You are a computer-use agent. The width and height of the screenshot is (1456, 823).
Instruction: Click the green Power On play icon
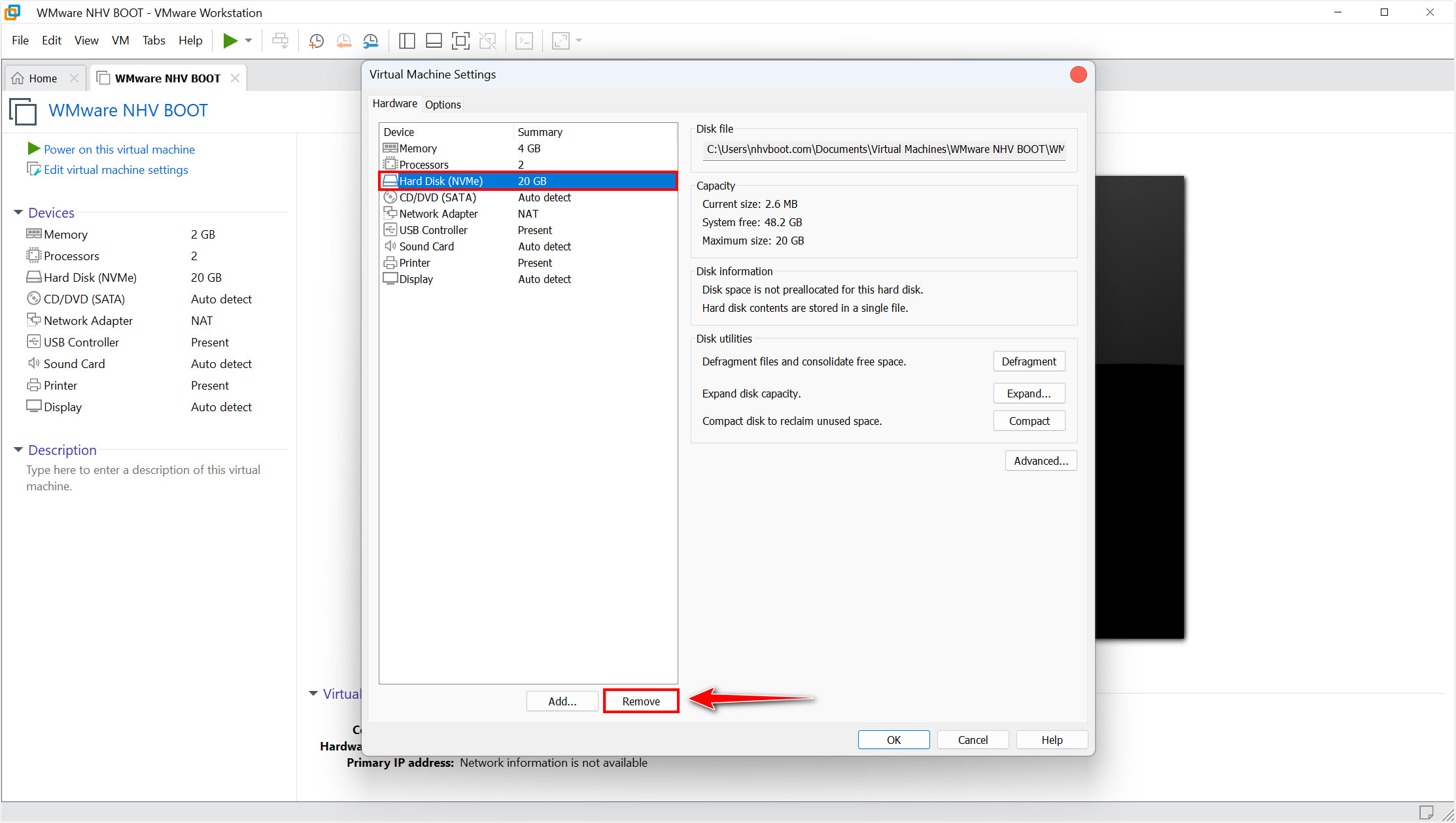coord(230,41)
